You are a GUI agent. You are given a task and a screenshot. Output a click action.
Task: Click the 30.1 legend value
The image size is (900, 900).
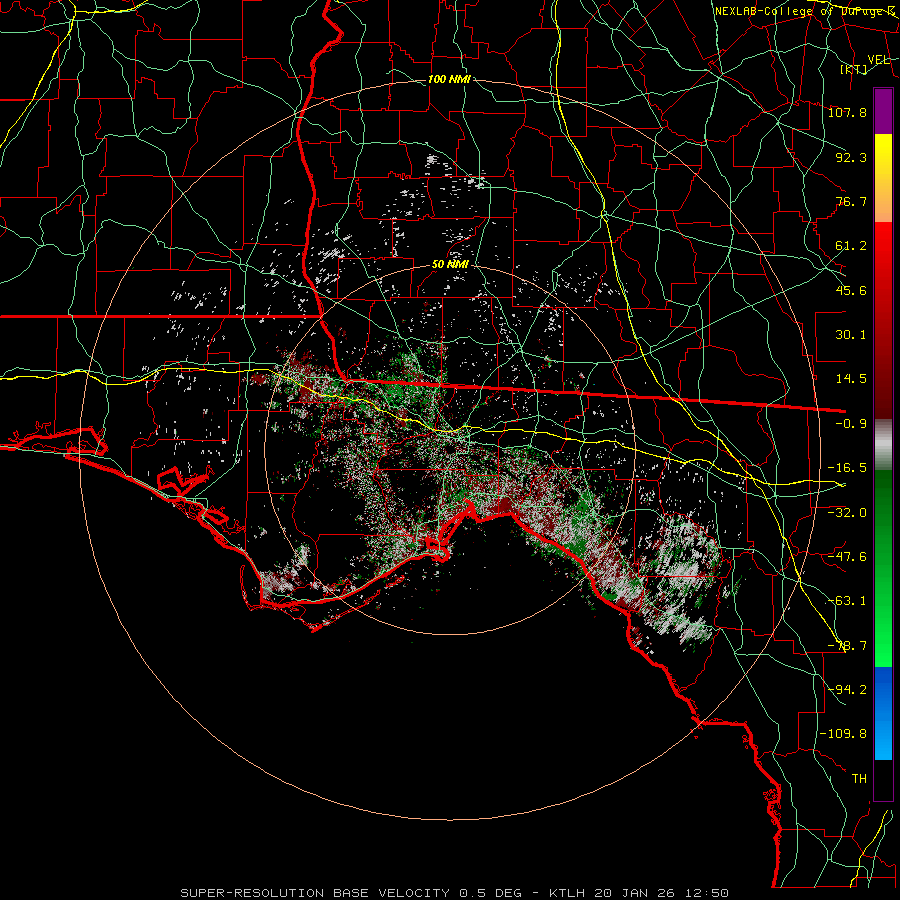click(851, 335)
